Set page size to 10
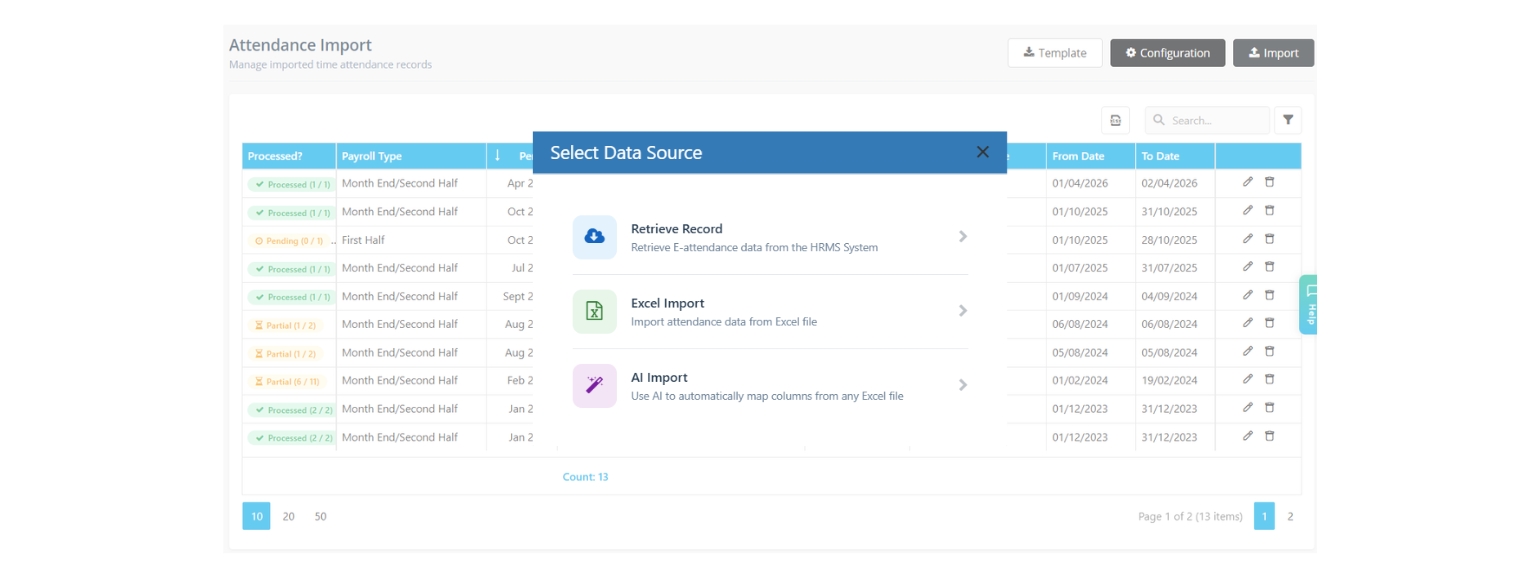1540x578 pixels. pos(256,516)
